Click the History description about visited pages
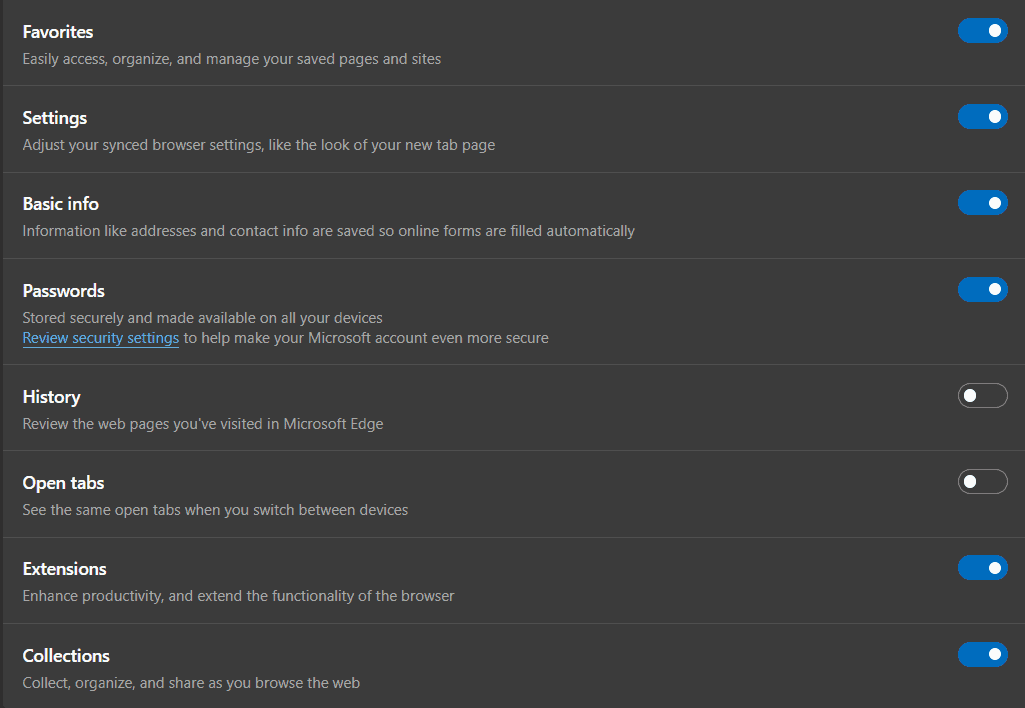Screen dimensions: 1025x708 point(203,423)
